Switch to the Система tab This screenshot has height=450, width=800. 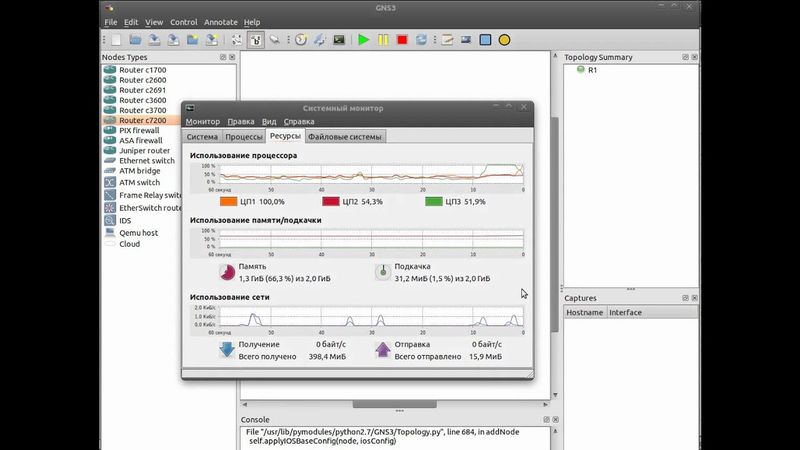pyautogui.click(x=202, y=137)
